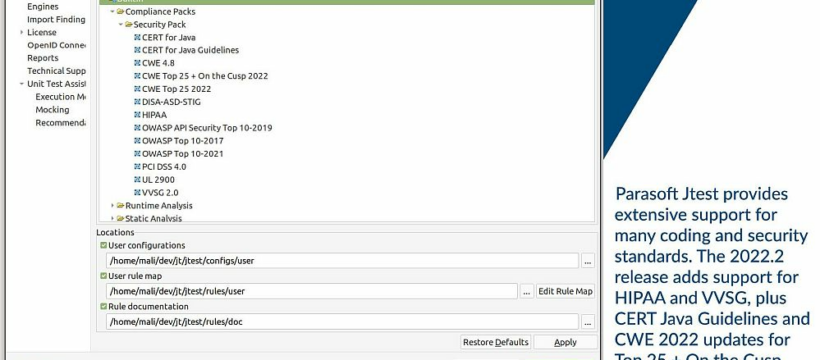Browse for User rule map folder
Screen dimensions: 820x360
527,291
